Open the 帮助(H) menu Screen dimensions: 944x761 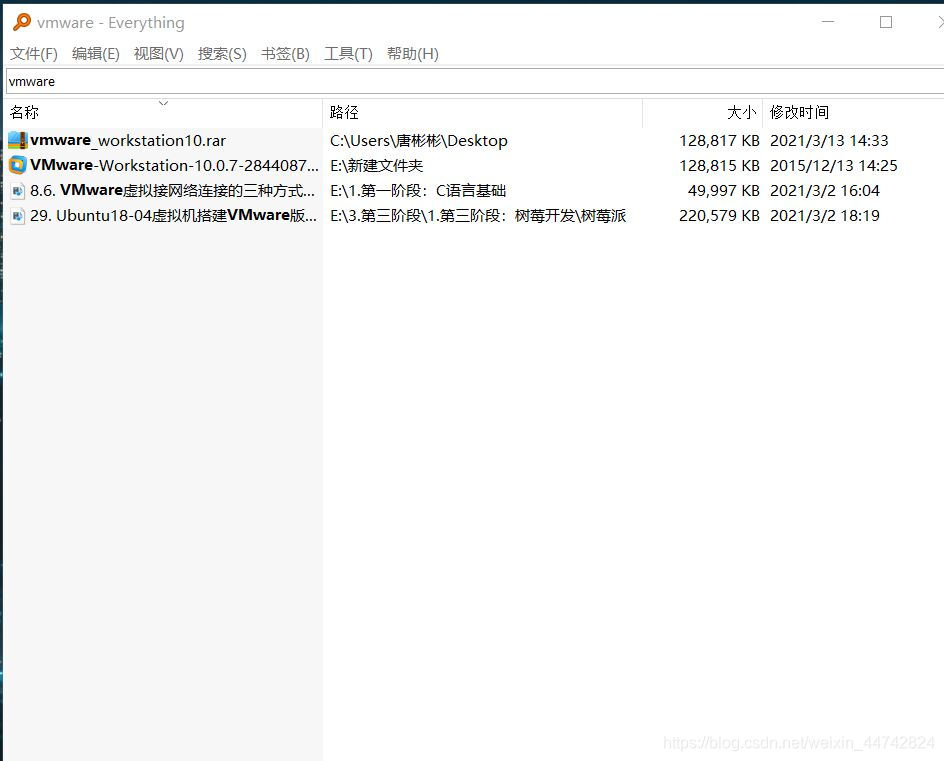click(412, 54)
